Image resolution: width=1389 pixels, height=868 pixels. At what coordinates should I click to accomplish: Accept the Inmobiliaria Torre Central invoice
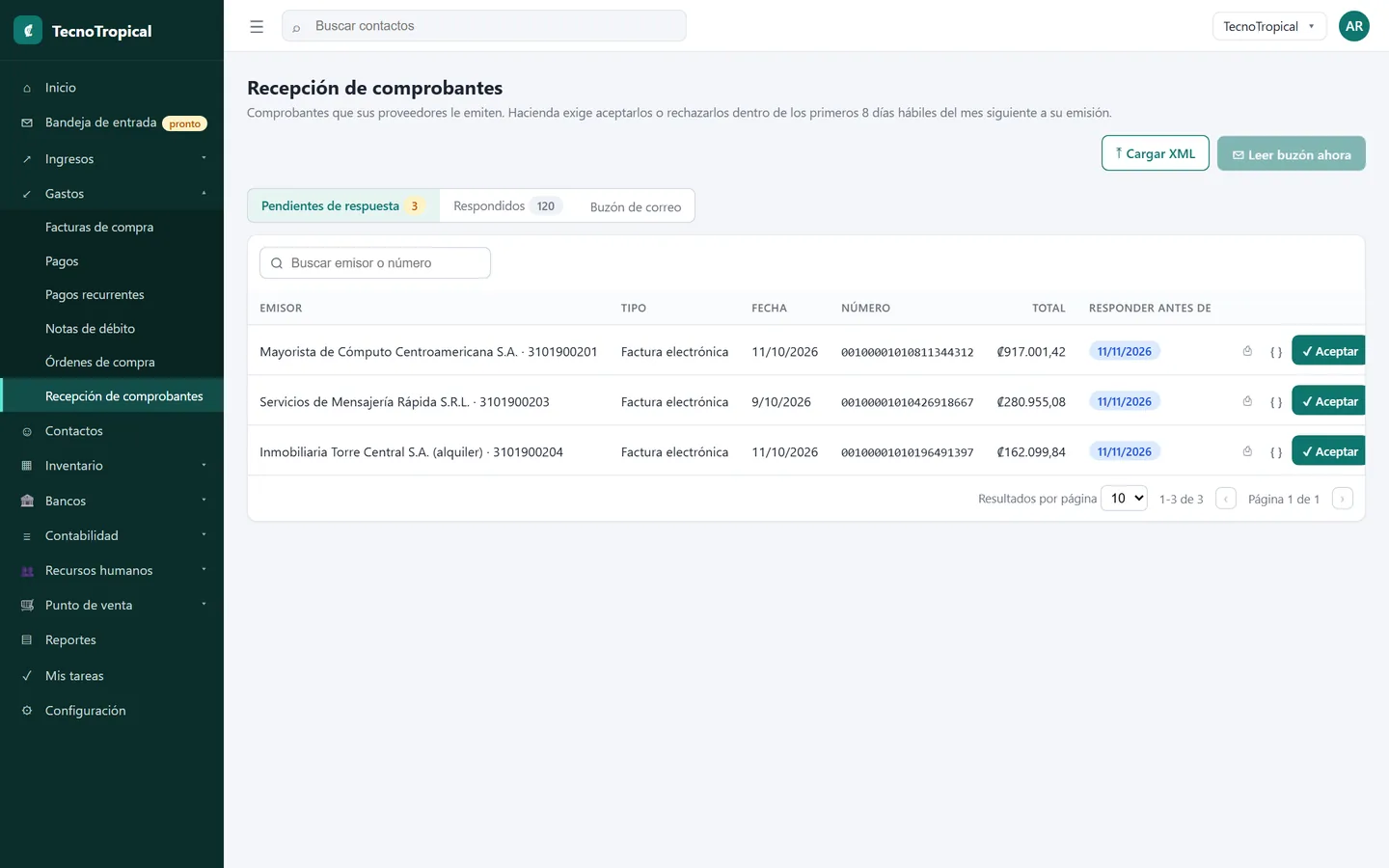[x=1328, y=451]
